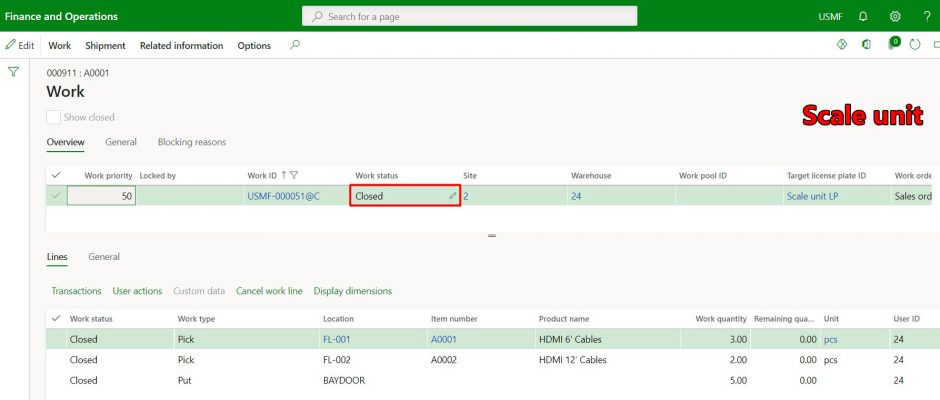The width and height of the screenshot is (940, 400).
Task: Open the Product name column header menu
Action: click(564, 319)
